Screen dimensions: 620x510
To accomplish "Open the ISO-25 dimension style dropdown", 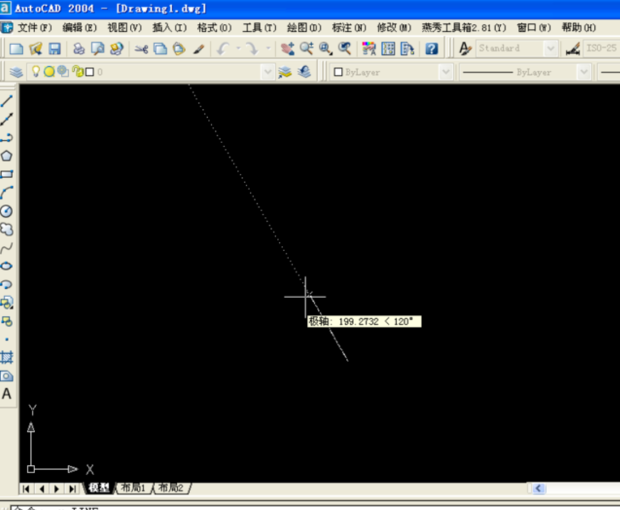I will [601, 48].
